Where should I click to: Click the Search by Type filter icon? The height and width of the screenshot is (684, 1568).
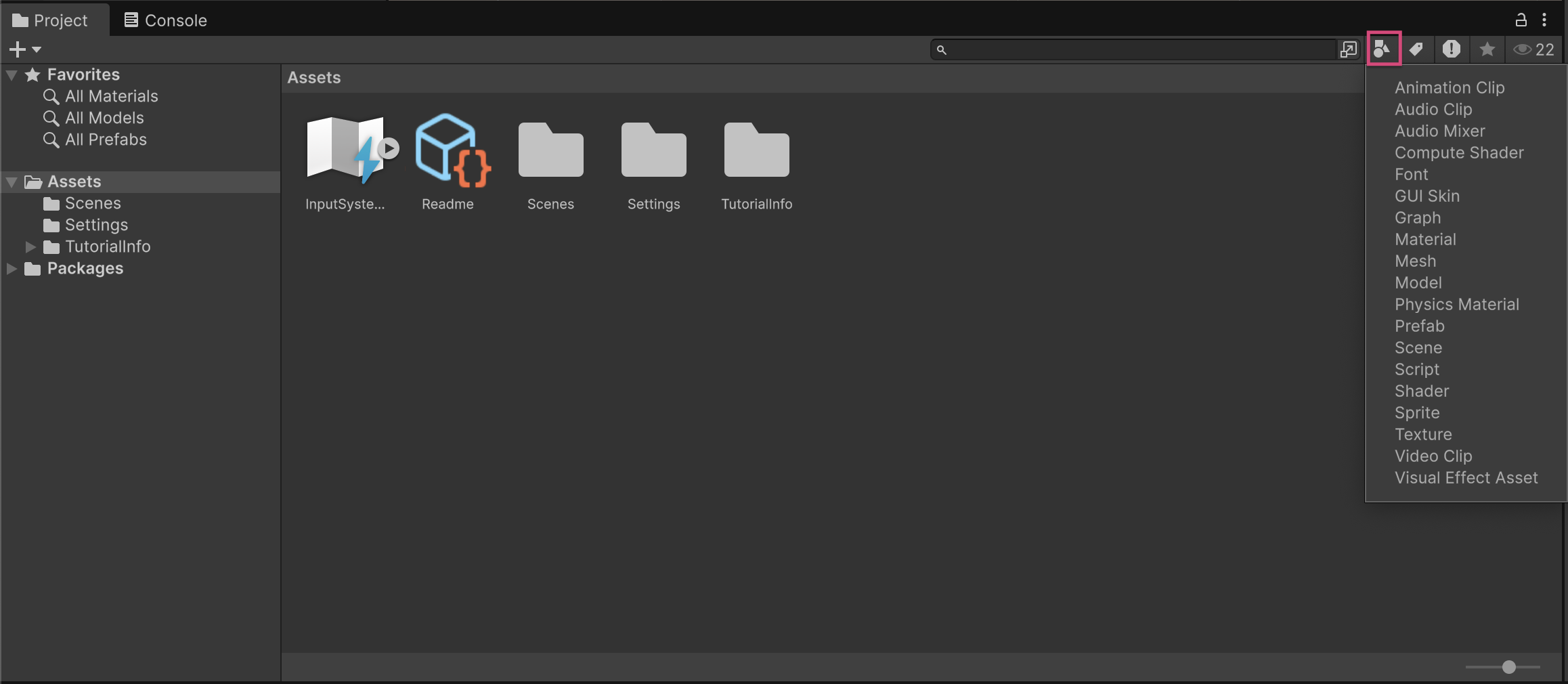coord(1383,49)
